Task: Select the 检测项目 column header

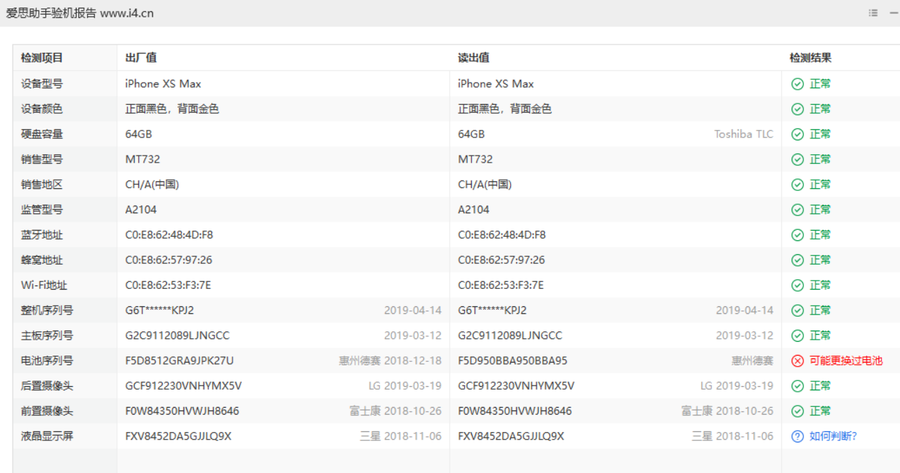Action: click(42, 58)
